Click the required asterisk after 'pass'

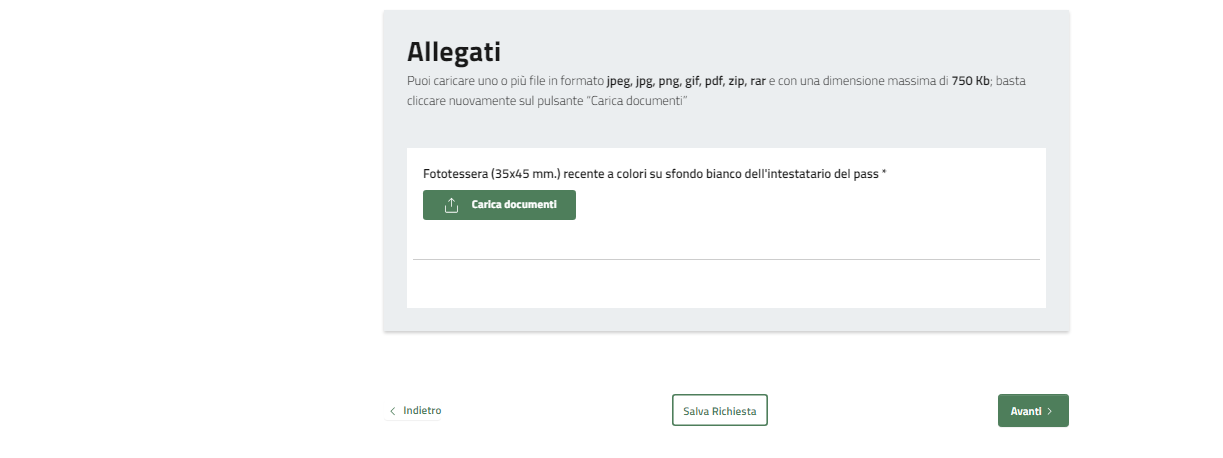(884, 174)
